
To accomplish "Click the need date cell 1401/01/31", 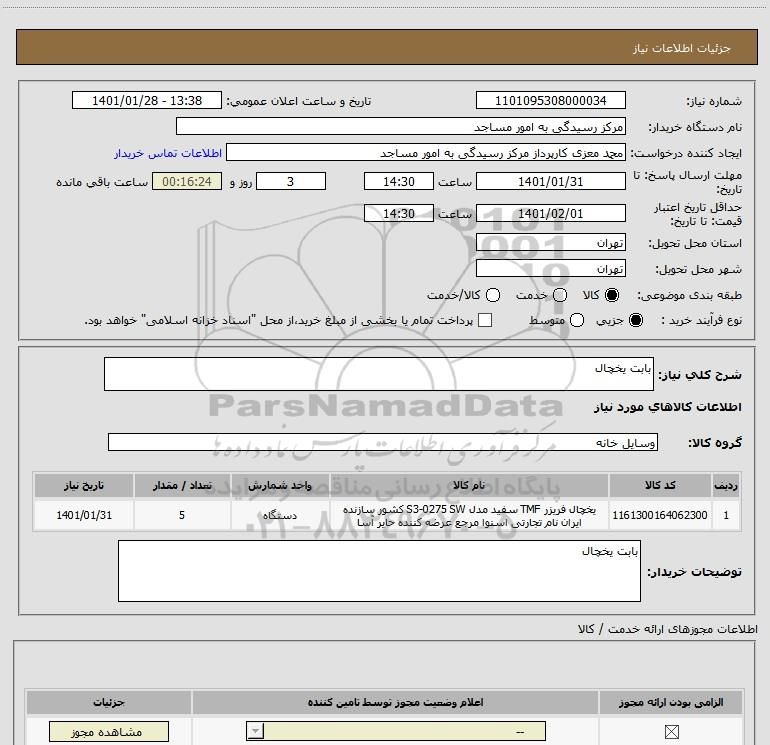I will (x=84, y=515).
